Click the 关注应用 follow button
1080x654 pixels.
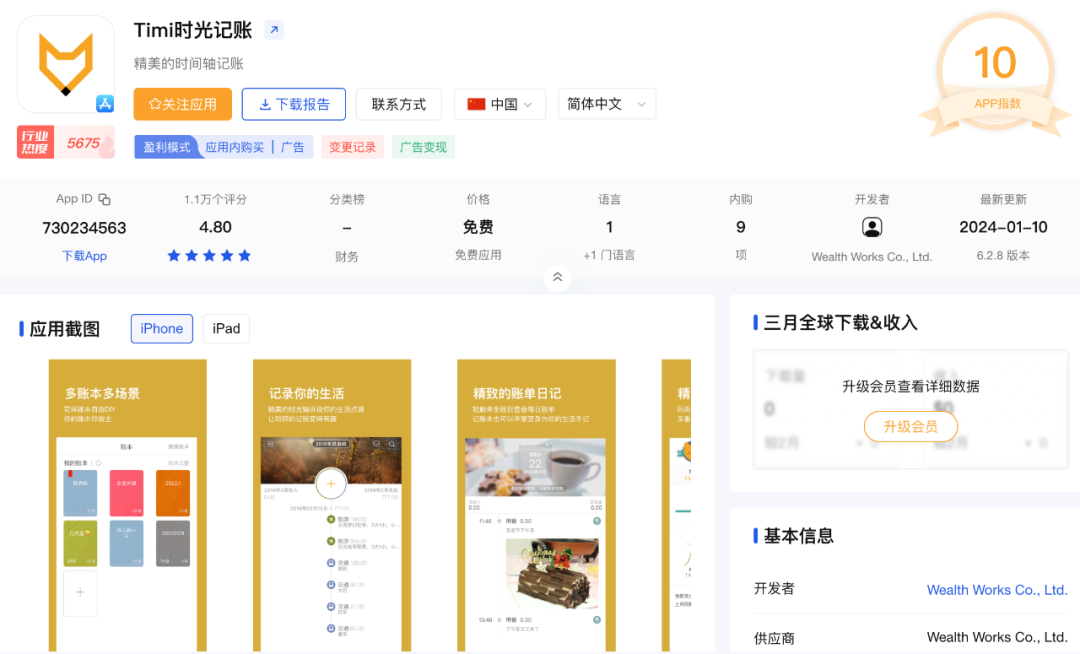coord(183,104)
